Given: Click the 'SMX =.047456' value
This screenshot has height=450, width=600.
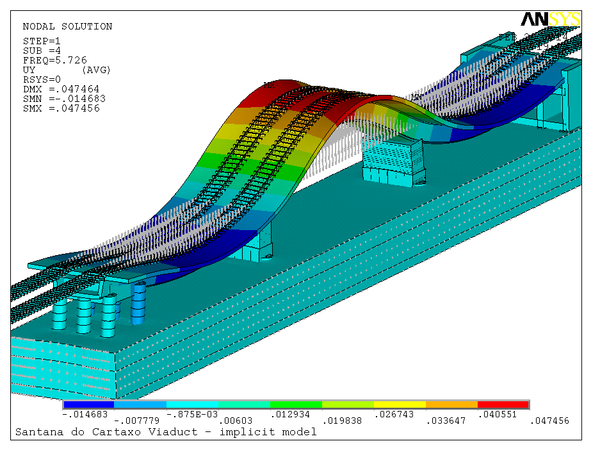Looking at the screenshot, I should pos(61,109).
